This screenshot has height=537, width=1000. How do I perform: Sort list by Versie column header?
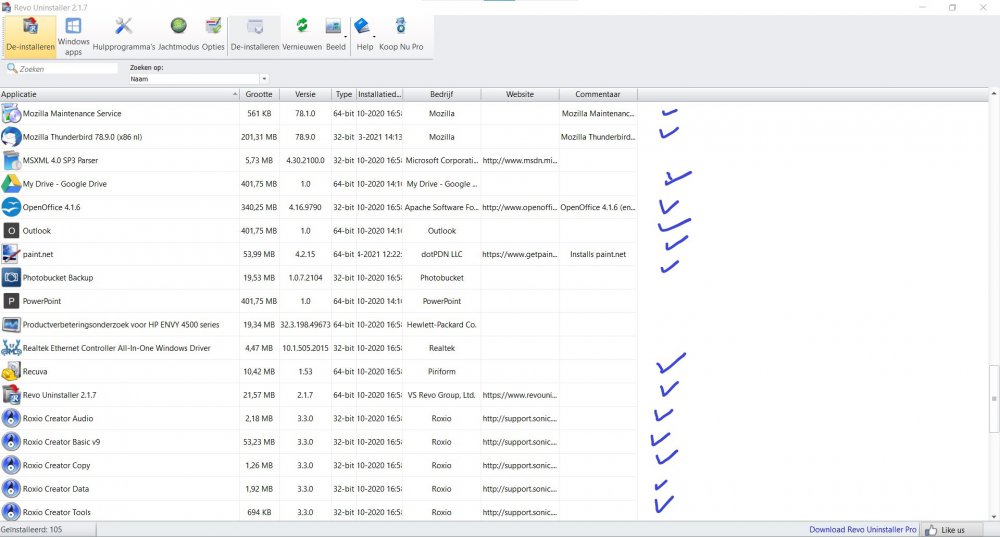(x=305, y=95)
